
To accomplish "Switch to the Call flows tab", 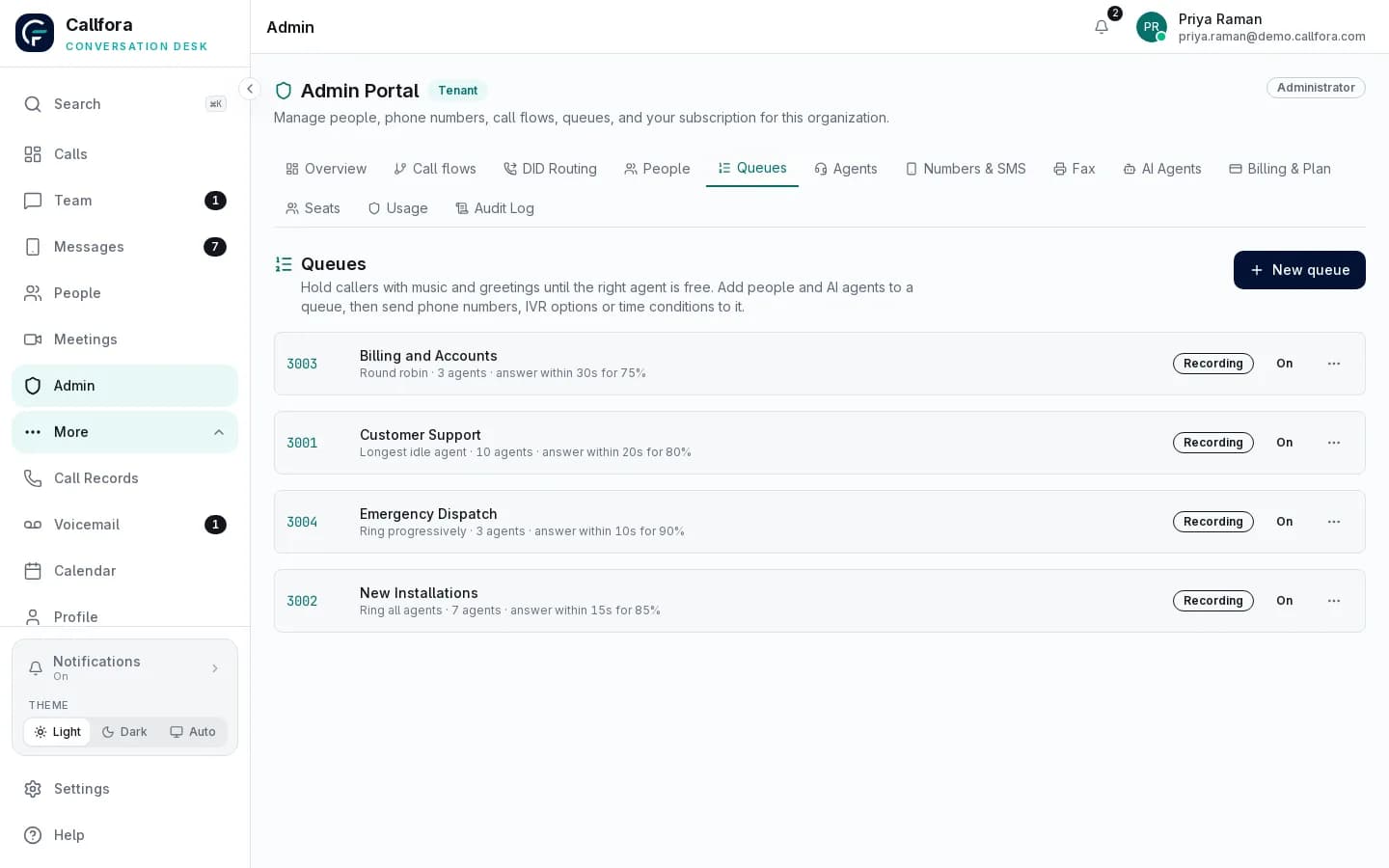I will 435,169.
